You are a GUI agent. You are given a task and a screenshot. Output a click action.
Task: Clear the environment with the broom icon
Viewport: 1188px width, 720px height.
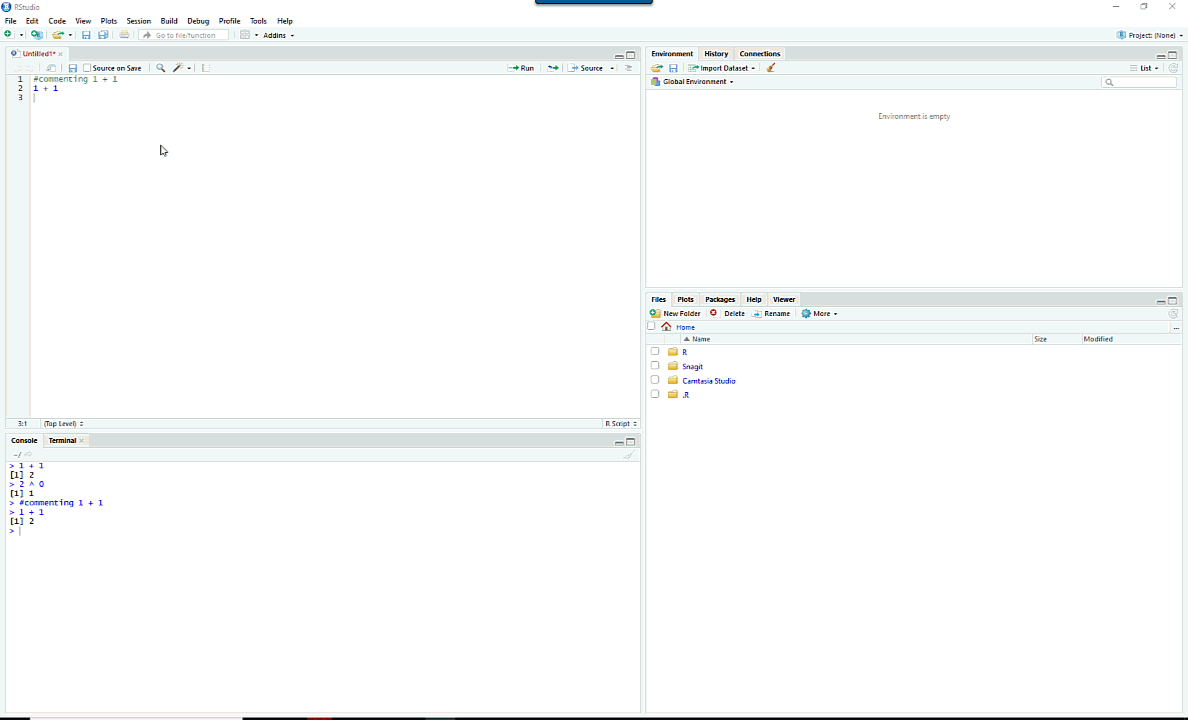[771, 68]
